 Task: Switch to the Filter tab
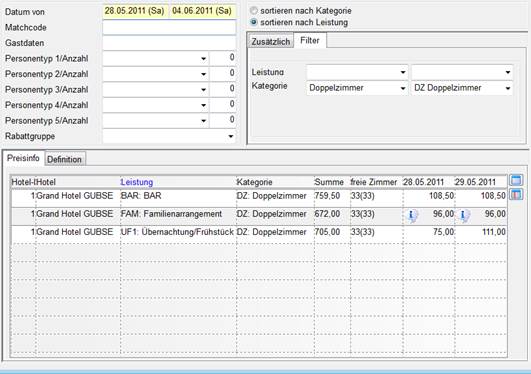coord(310,40)
